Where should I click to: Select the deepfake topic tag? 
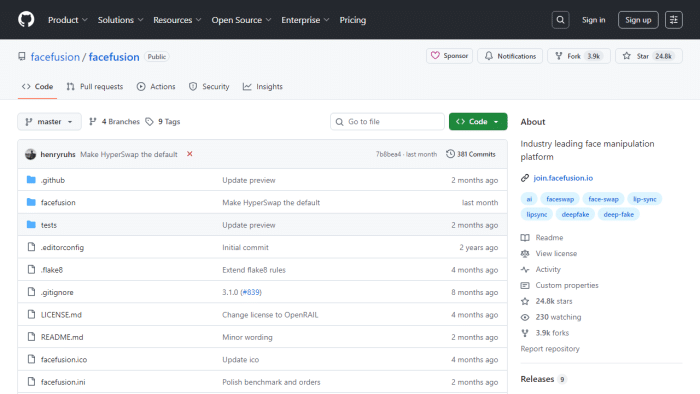pyautogui.click(x=575, y=214)
